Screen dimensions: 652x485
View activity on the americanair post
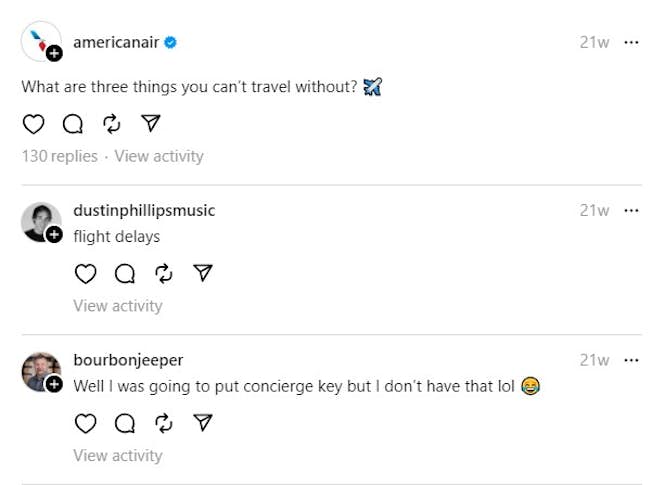[158, 156]
